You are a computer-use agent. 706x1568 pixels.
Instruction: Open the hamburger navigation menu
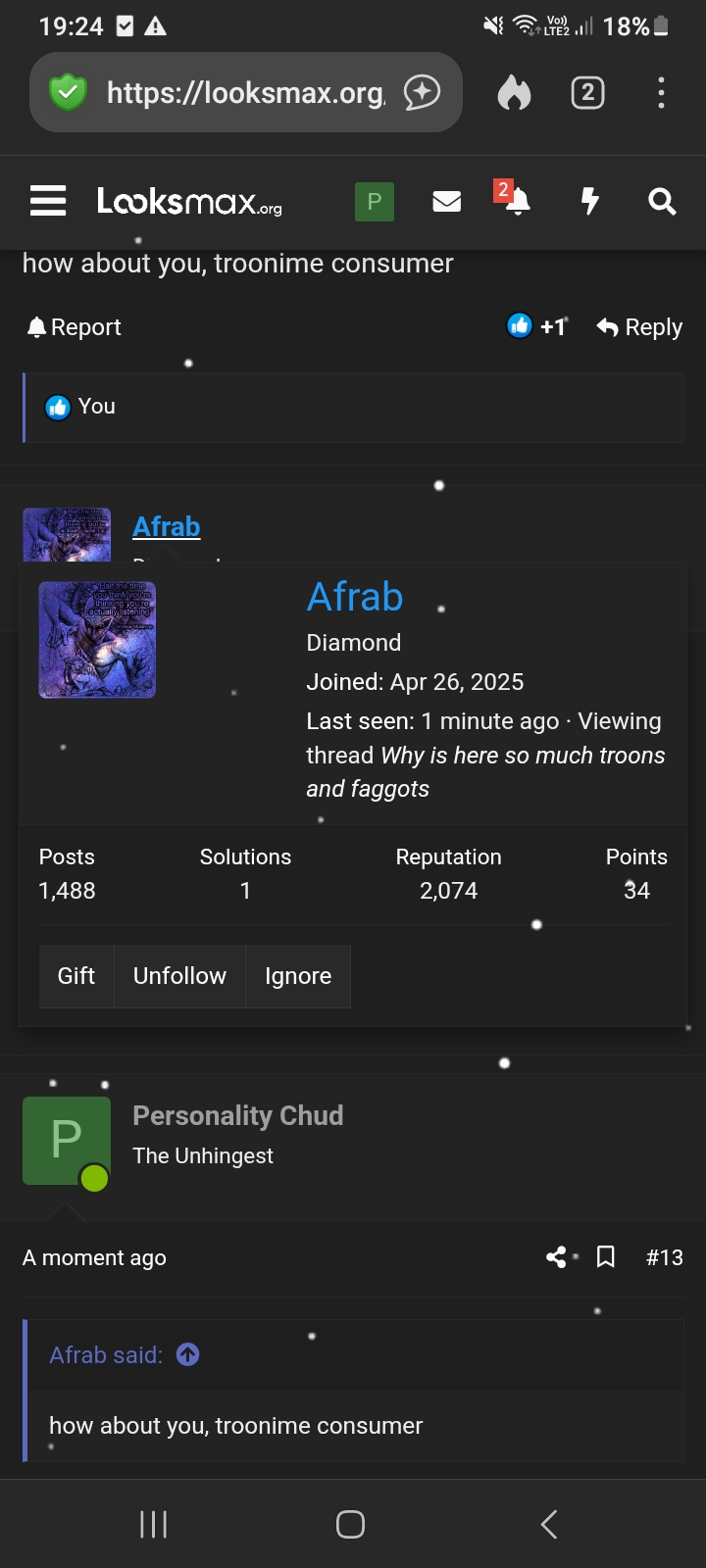pyautogui.click(x=47, y=201)
